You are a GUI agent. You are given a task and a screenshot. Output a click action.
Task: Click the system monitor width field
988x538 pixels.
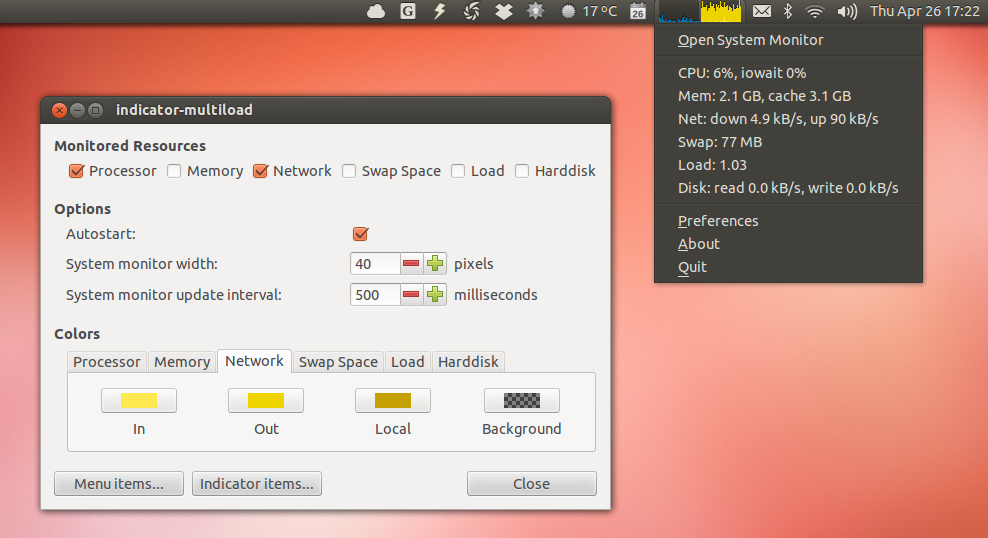click(375, 264)
